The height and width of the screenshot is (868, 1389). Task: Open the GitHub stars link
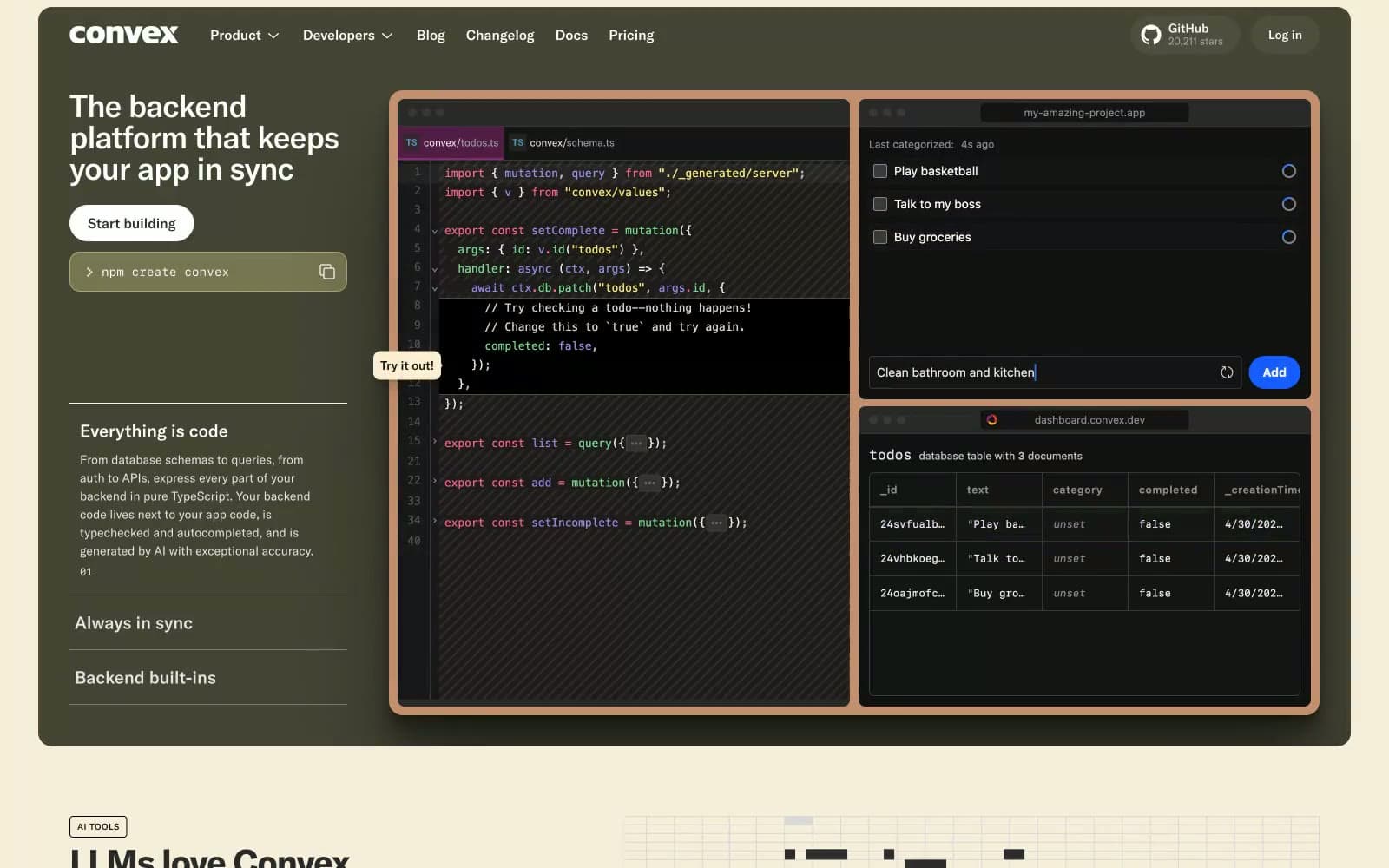click(1185, 35)
